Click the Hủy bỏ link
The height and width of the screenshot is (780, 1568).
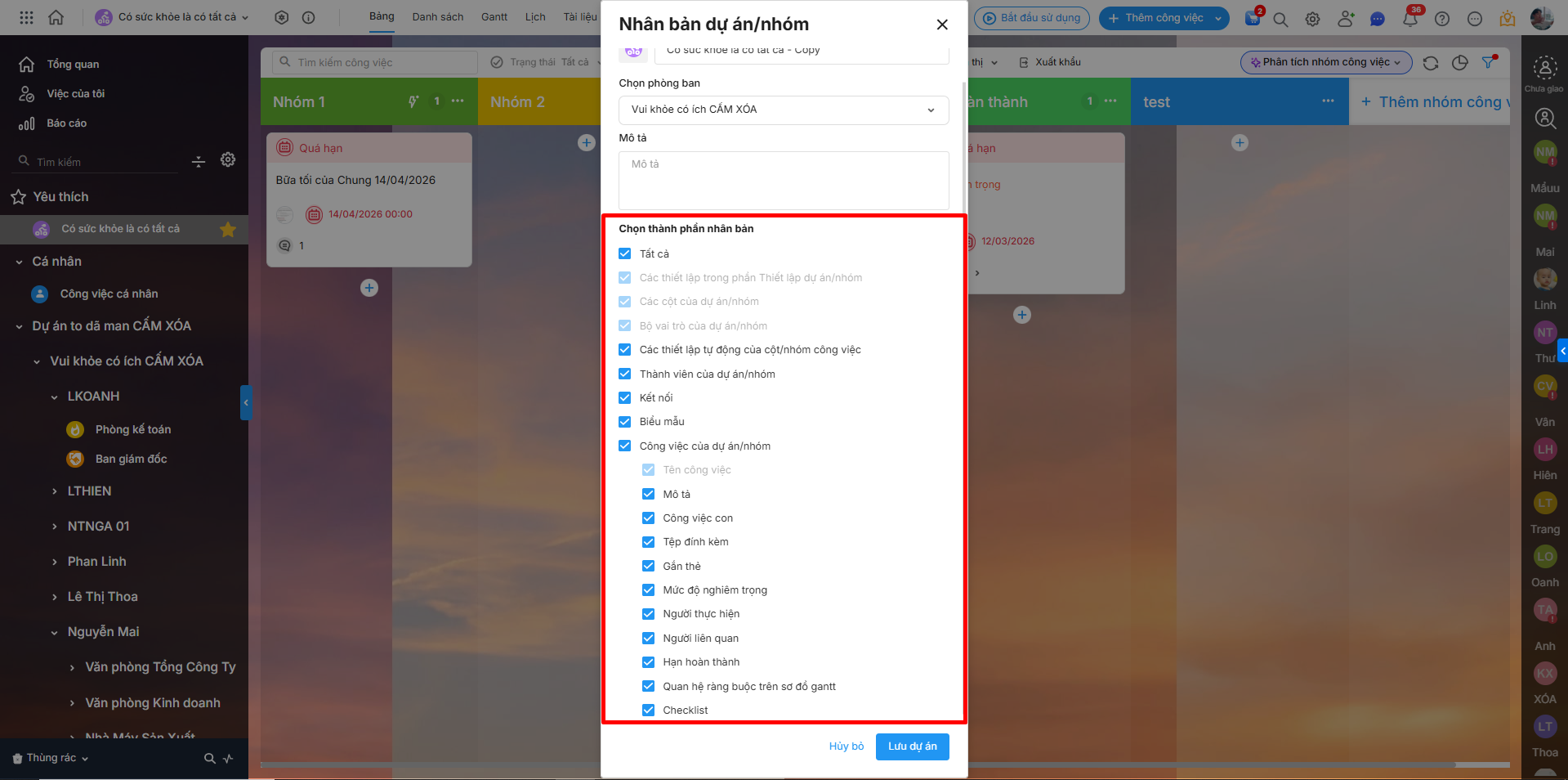tap(847, 746)
